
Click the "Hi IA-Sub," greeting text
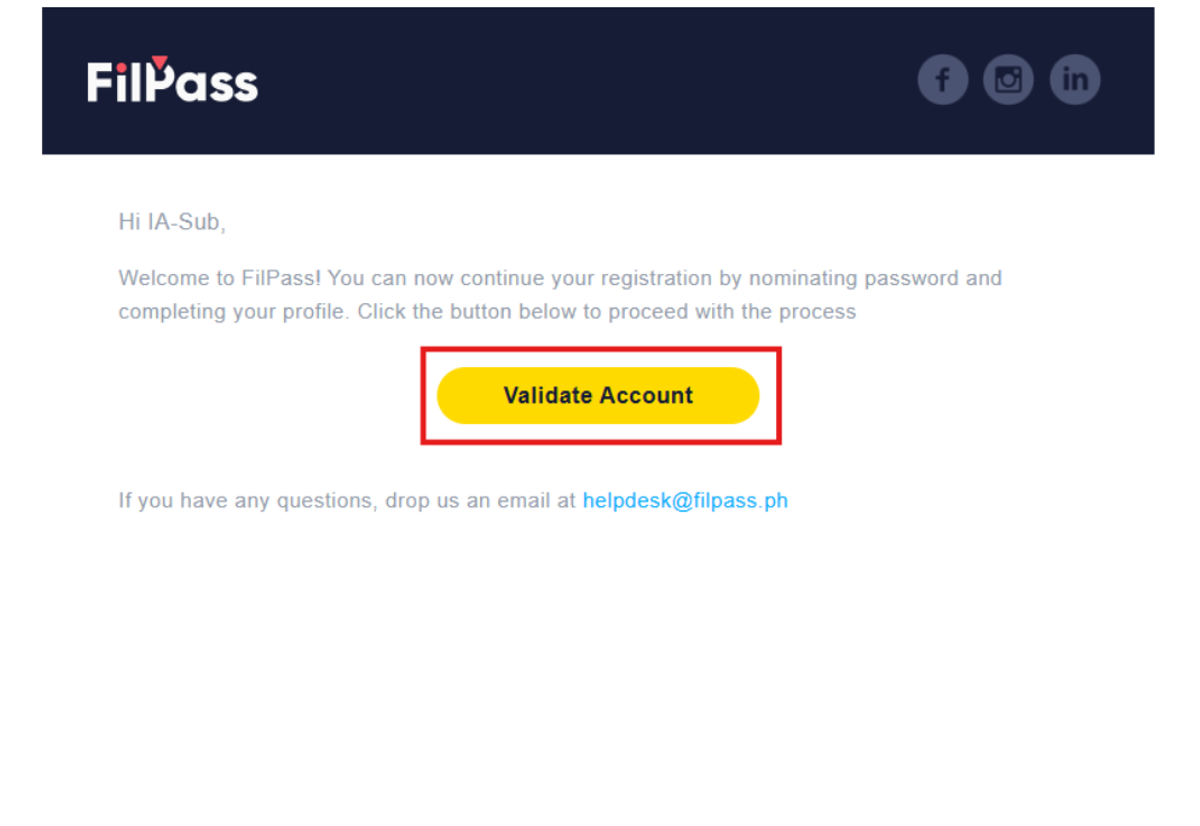[172, 222]
